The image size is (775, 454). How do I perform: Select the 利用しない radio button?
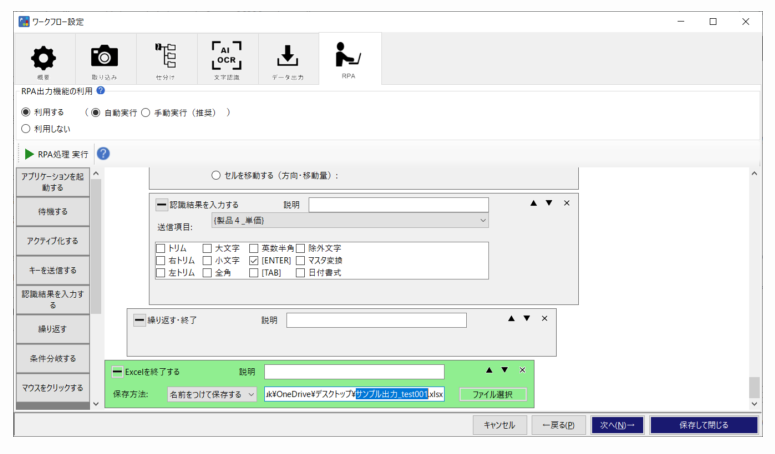[26, 128]
